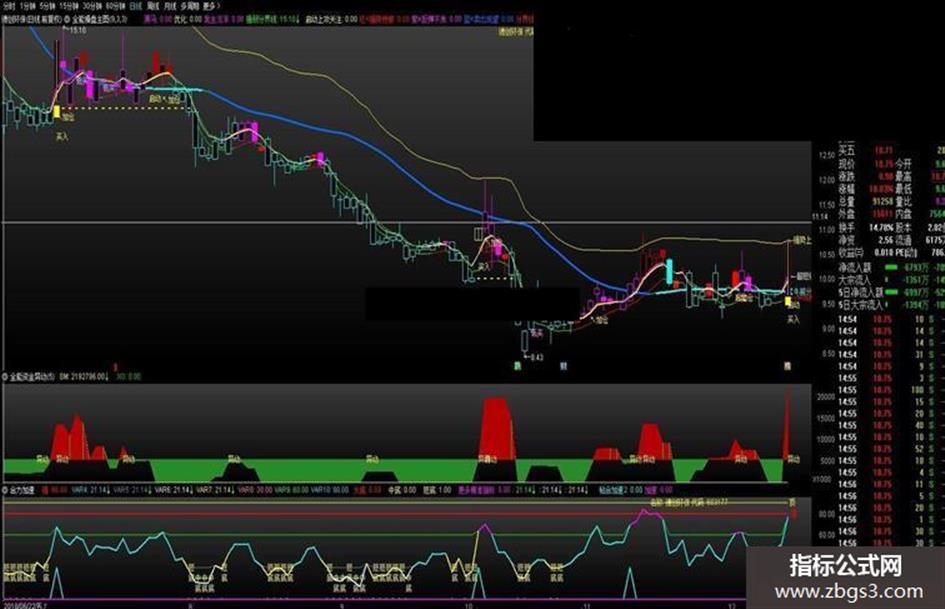Click the VAR4 21.14 value in 合力加速 header

89,490
